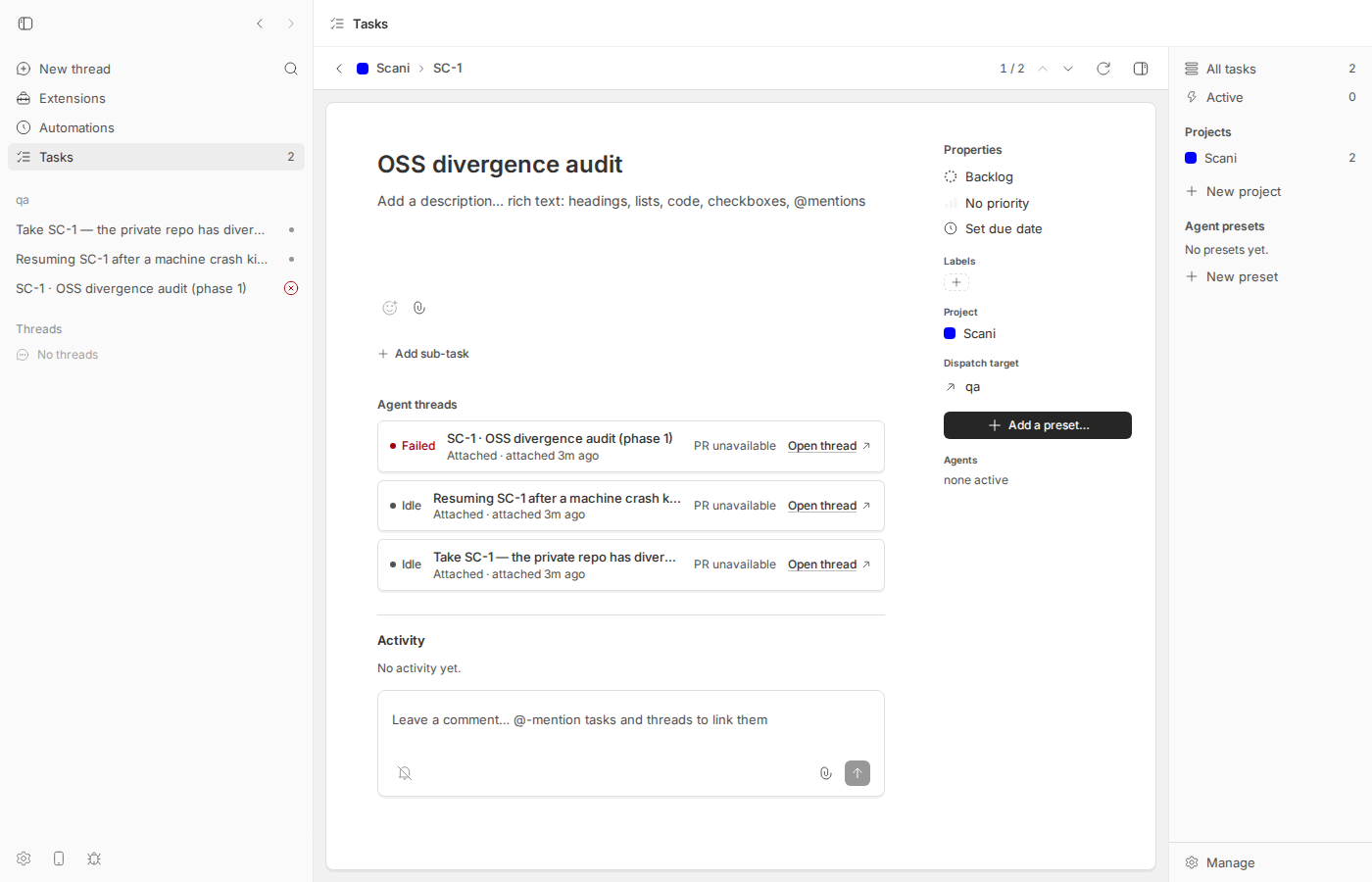Click New preset
Screen dimensions: 1372x882
1232,276
